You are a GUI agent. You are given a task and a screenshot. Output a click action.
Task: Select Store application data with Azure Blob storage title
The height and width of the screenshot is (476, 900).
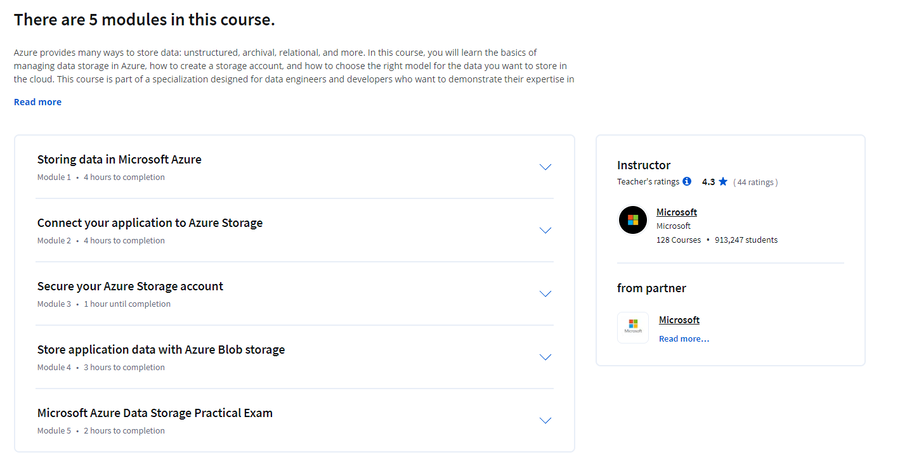point(161,350)
